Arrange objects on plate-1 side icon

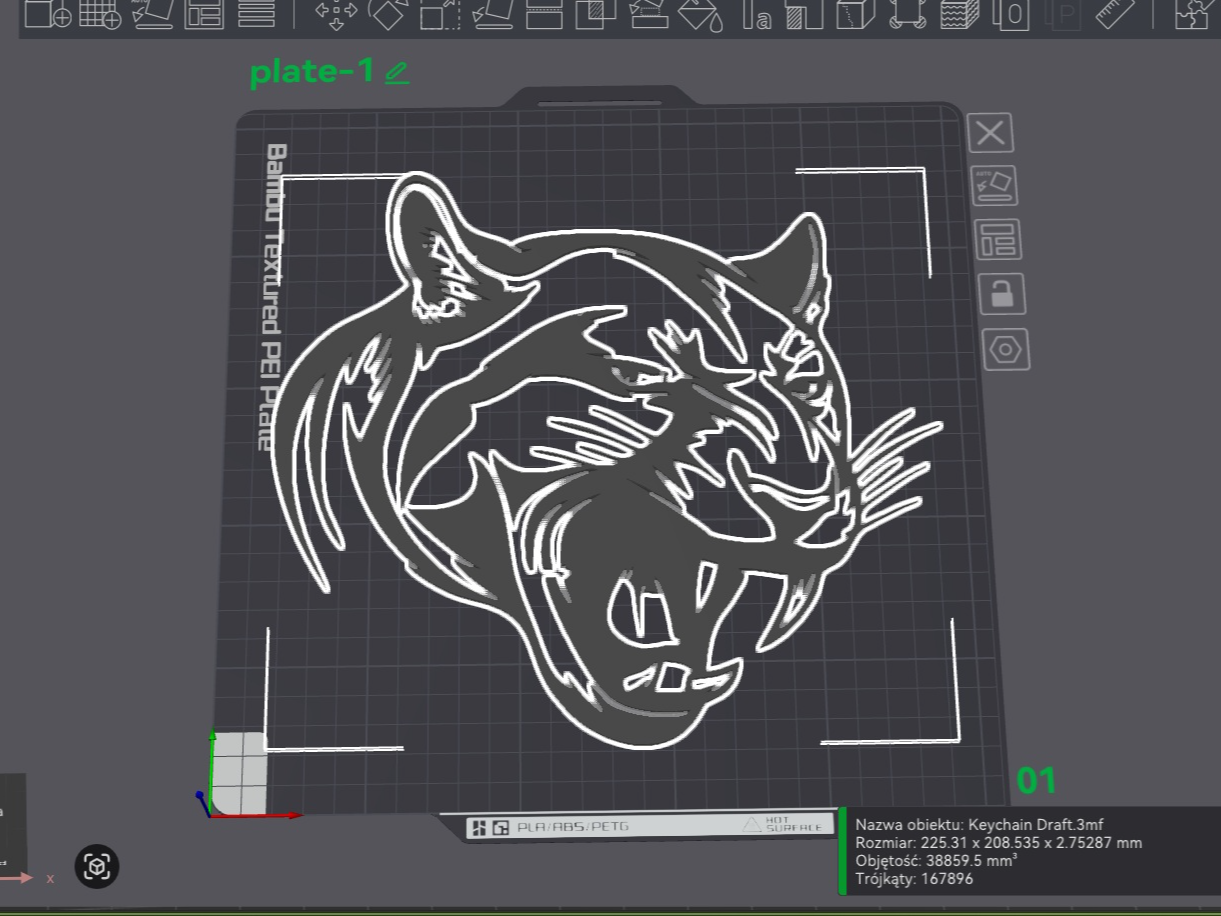998,240
